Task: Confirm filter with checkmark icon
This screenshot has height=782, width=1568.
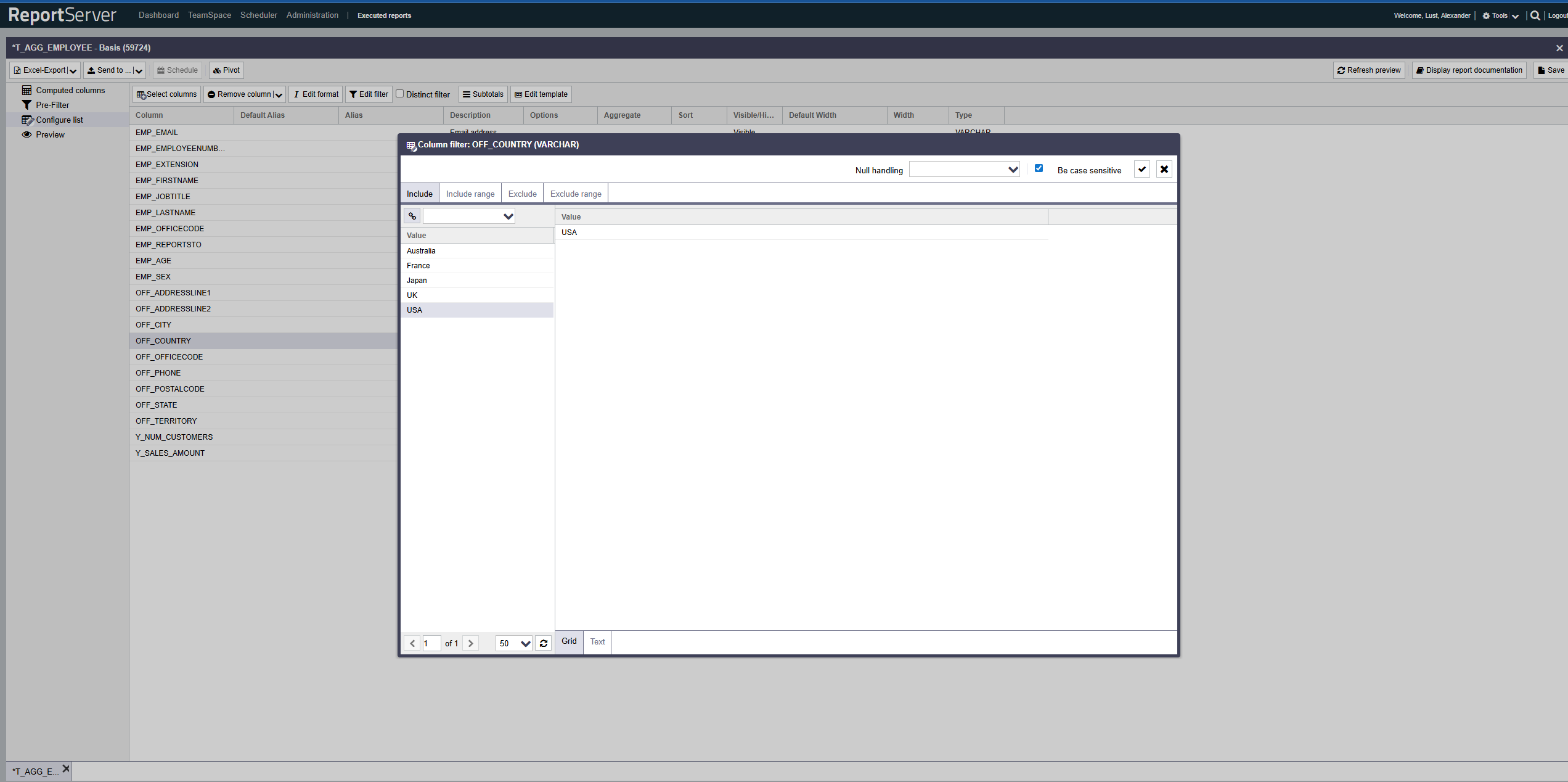Action: [1141, 170]
